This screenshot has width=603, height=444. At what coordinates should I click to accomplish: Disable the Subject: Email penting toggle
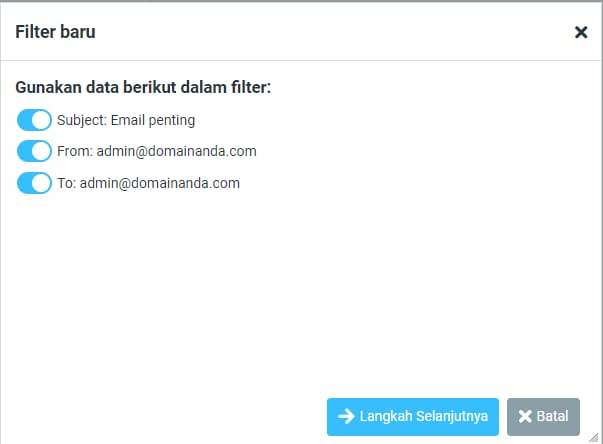pos(34,120)
